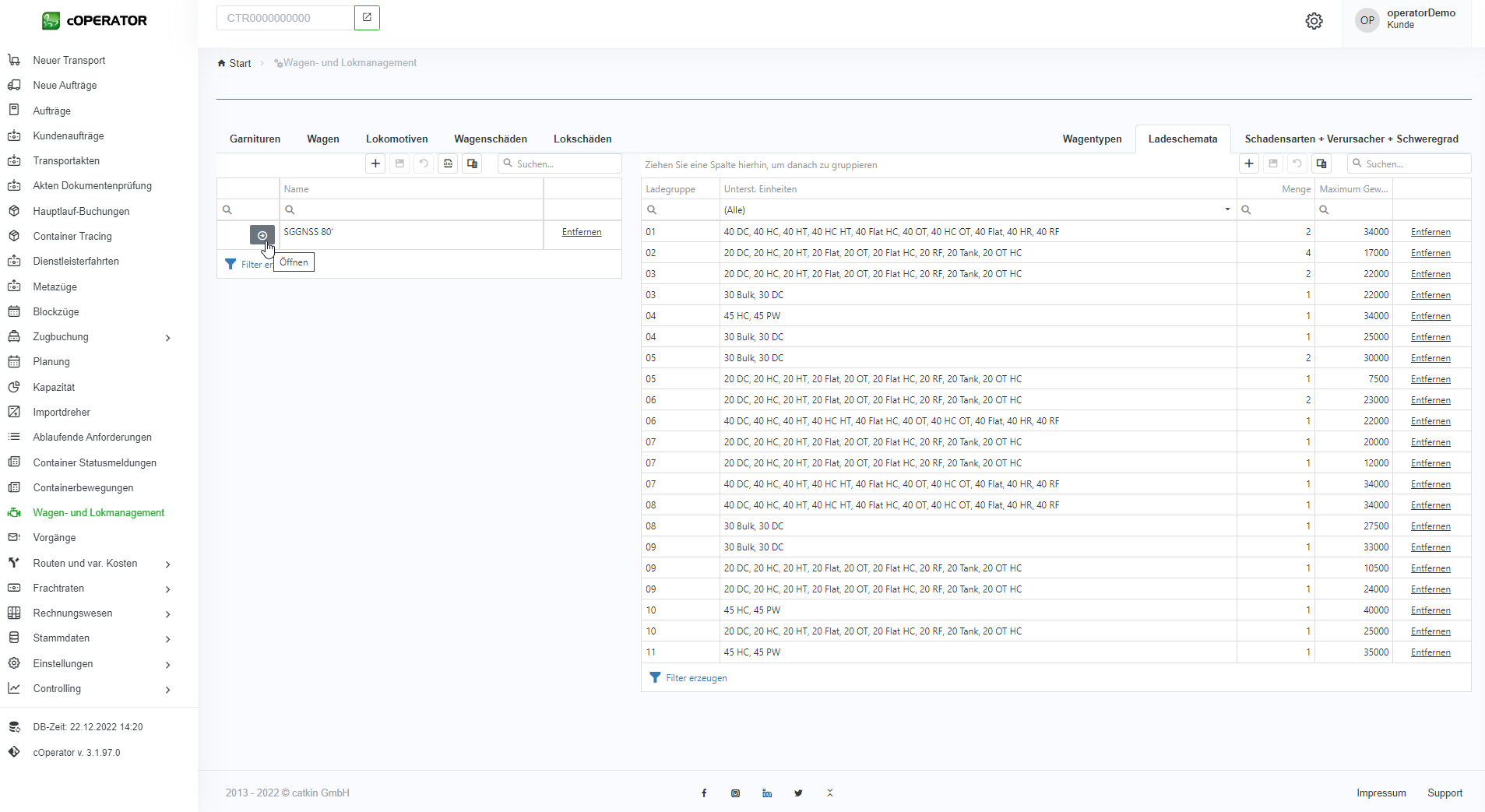Open the SGGNSS 80' row with the arrow button
The width and height of the screenshot is (1485, 812).
coord(262,235)
